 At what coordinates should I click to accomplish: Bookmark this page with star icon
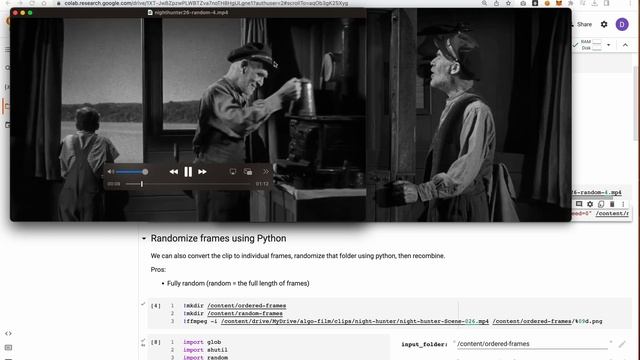(x=508, y=3)
